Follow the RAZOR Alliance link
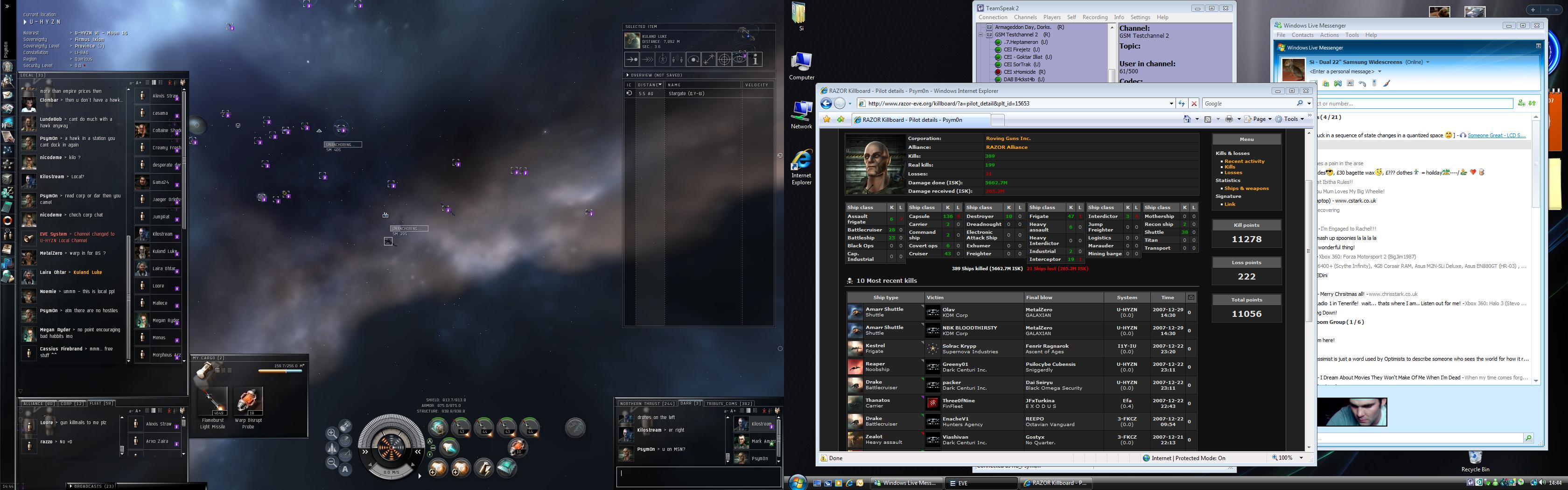 (1006, 147)
